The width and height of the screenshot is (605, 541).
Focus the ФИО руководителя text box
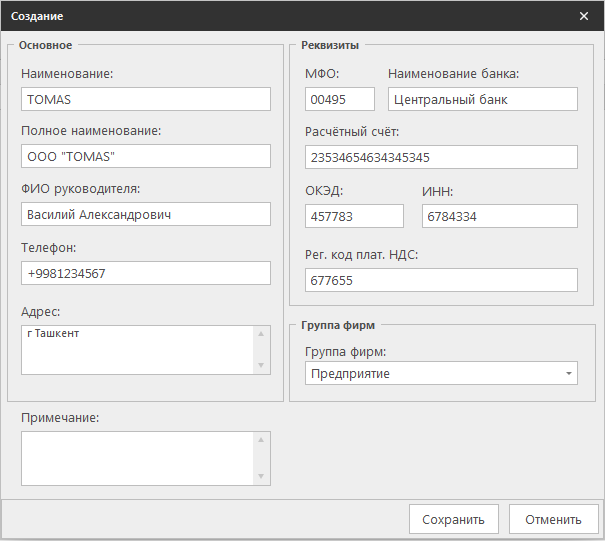click(x=145, y=215)
